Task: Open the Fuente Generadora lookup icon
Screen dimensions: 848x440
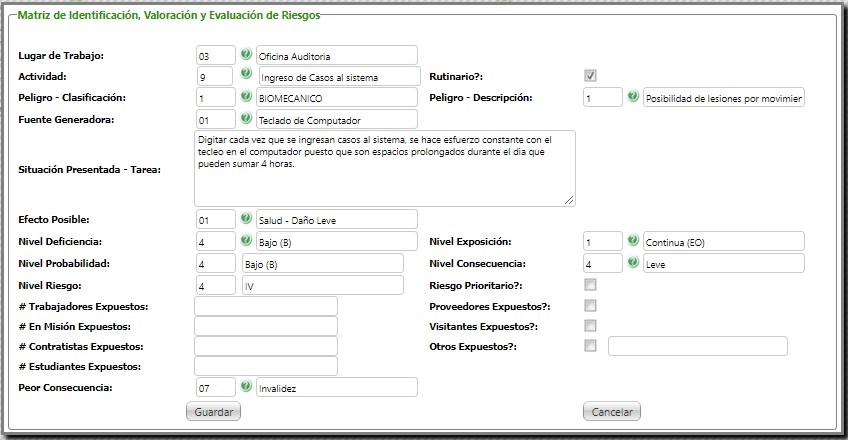Action: (246, 119)
